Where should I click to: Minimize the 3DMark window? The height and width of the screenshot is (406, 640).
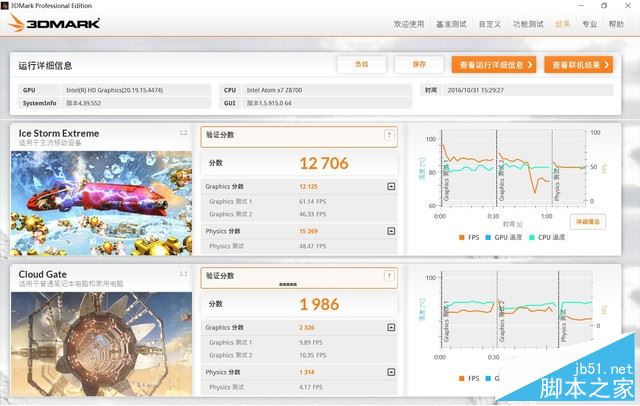[x=581, y=5]
